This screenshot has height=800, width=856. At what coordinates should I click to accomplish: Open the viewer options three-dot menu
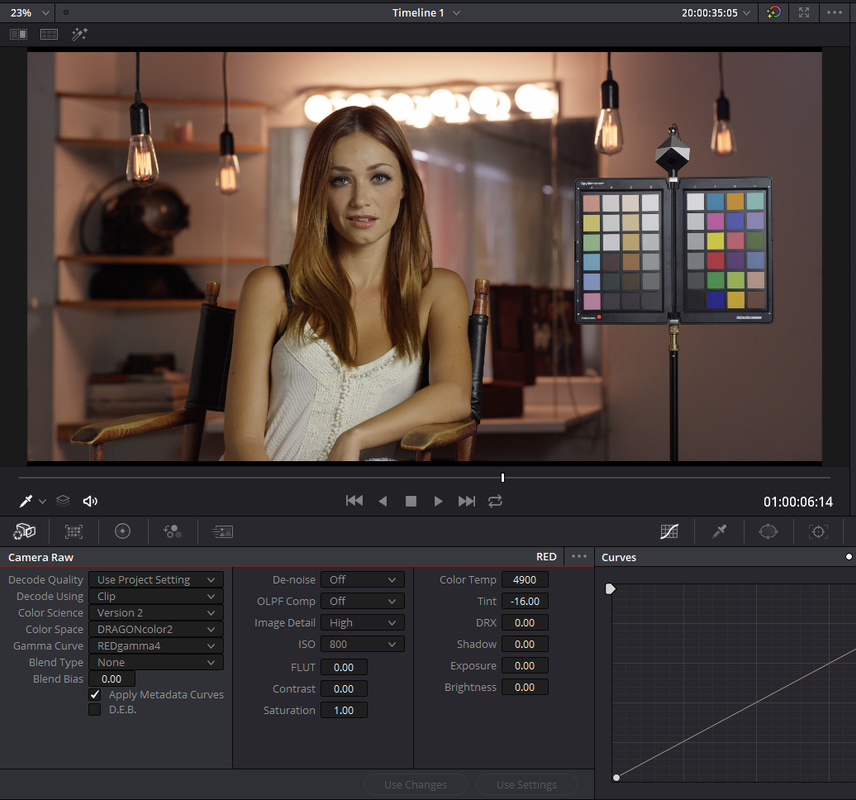pyautogui.click(x=834, y=13)
